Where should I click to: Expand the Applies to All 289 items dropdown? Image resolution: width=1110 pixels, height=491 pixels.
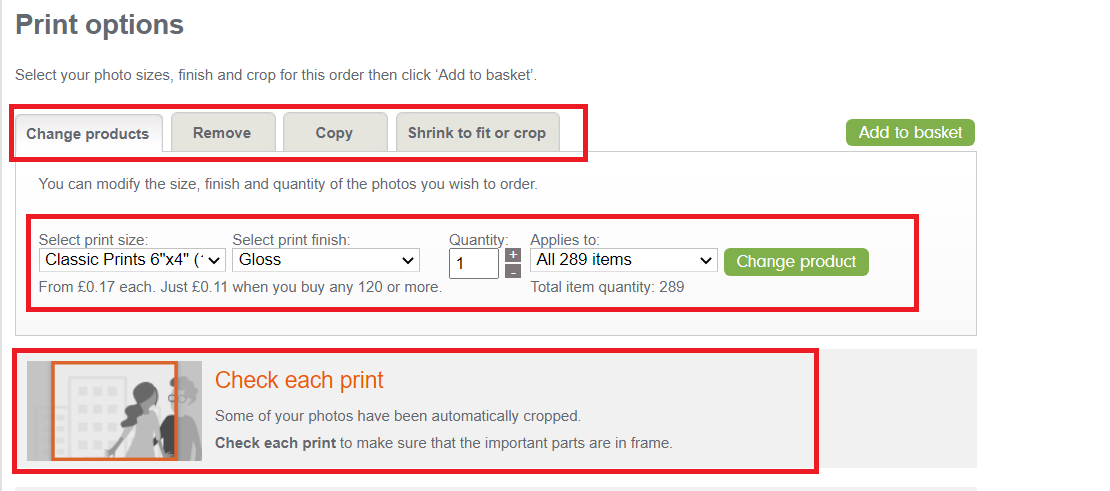point(623,260)
